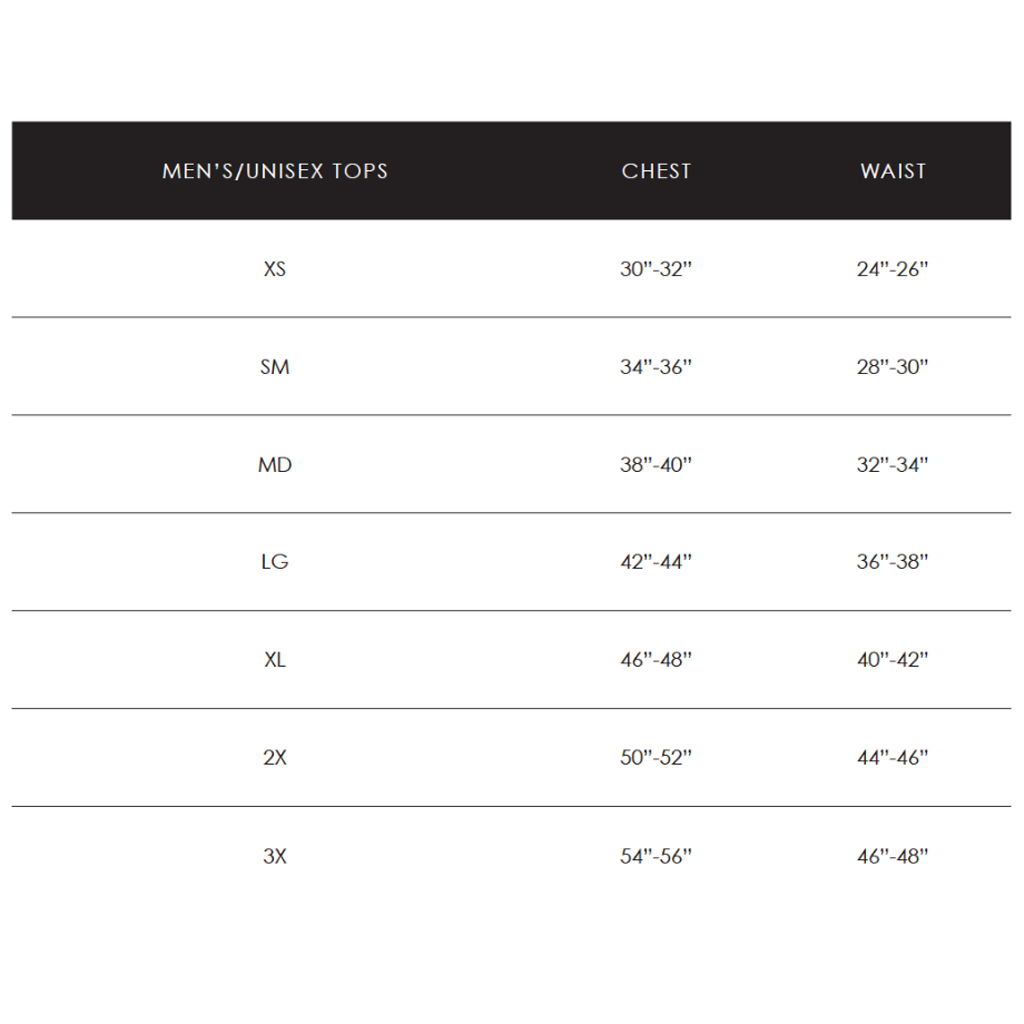Click the XS chest value 30"-32"

tap(656, 269)
